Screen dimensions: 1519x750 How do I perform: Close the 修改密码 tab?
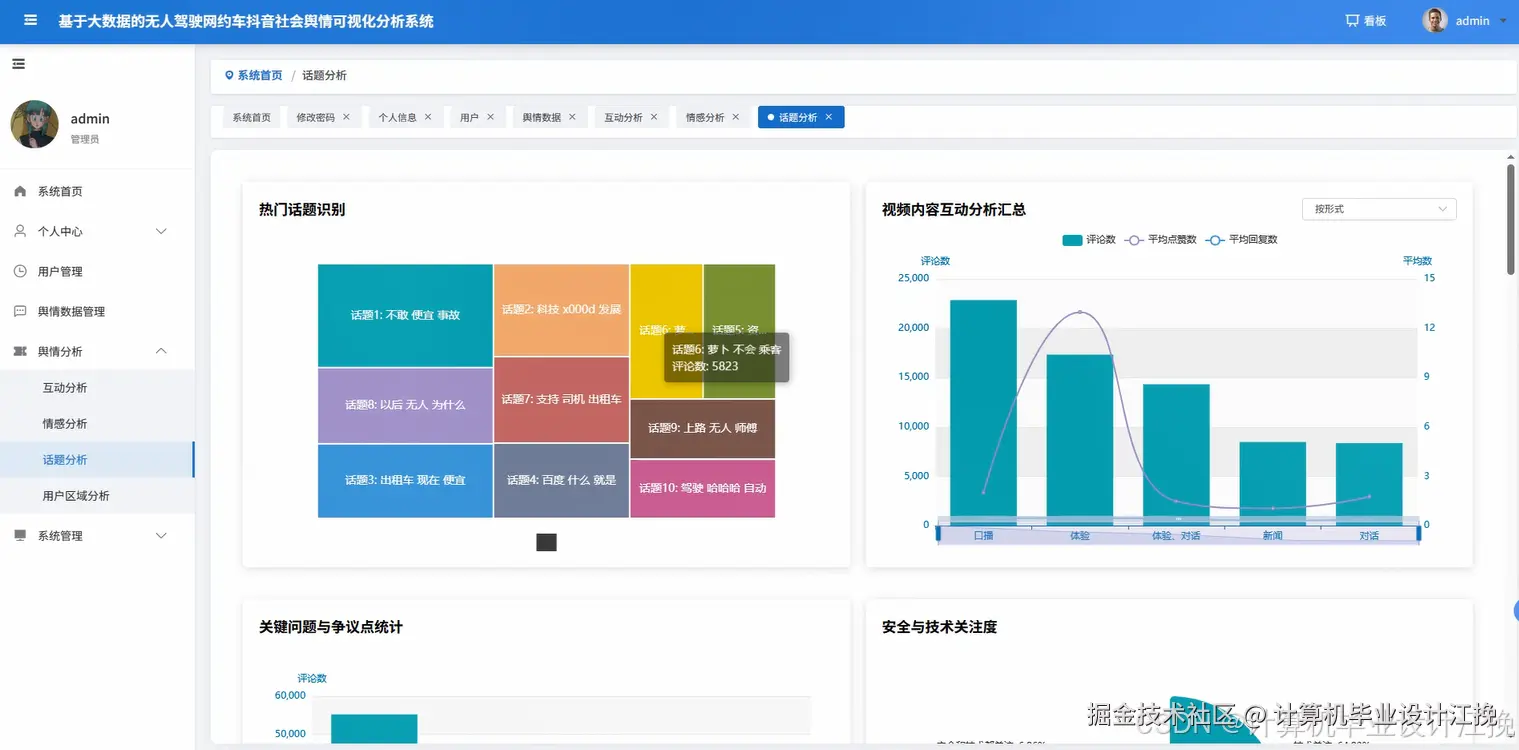pyautogui.click(x=346, y=117)
